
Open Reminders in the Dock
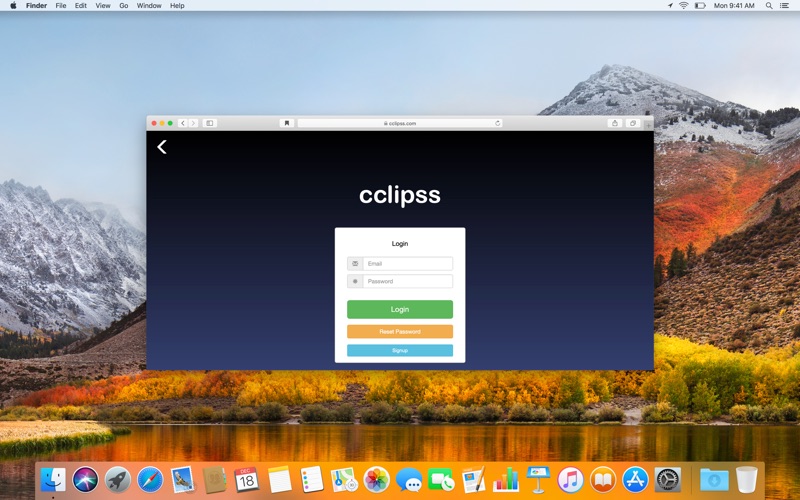click(x=312, y=480)
